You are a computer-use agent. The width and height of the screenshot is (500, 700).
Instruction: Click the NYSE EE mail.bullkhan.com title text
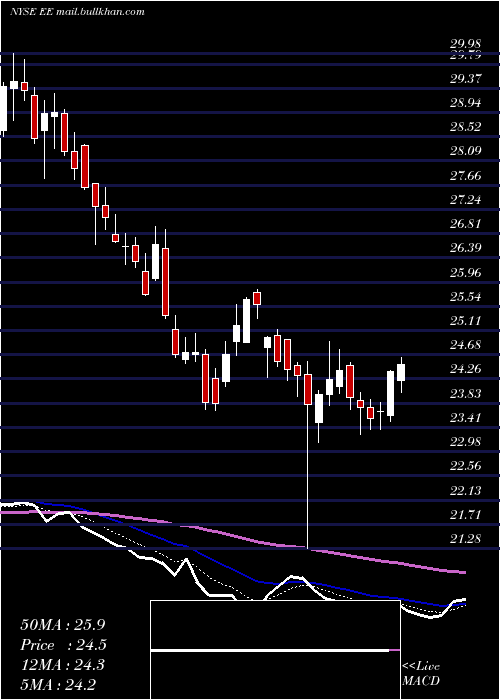77,12
